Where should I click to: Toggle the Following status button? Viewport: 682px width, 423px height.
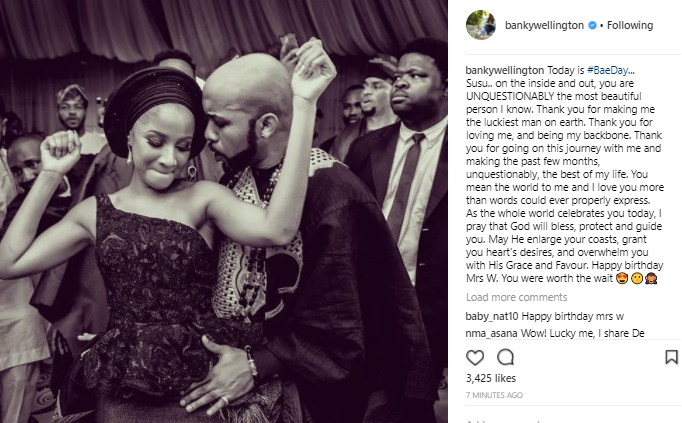630,26
